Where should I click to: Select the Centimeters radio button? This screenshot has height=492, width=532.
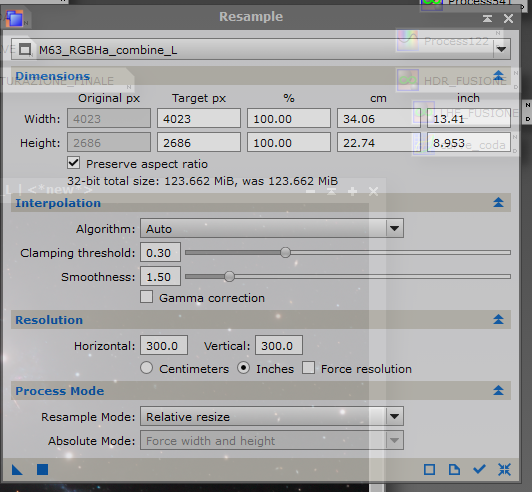tap(147, 368)
